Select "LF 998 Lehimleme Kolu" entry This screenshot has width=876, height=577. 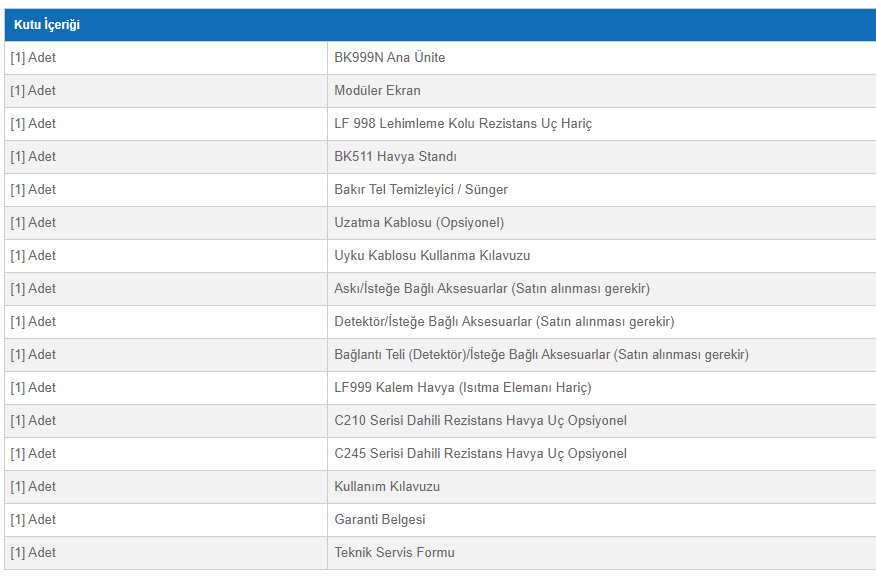463,124
